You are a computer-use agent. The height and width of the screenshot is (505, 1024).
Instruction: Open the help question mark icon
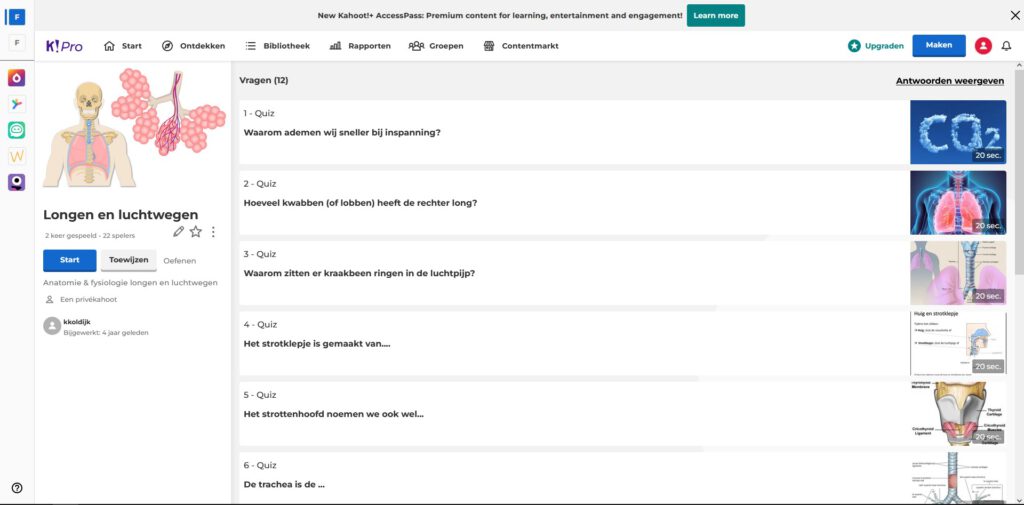[x=17, y=488]
